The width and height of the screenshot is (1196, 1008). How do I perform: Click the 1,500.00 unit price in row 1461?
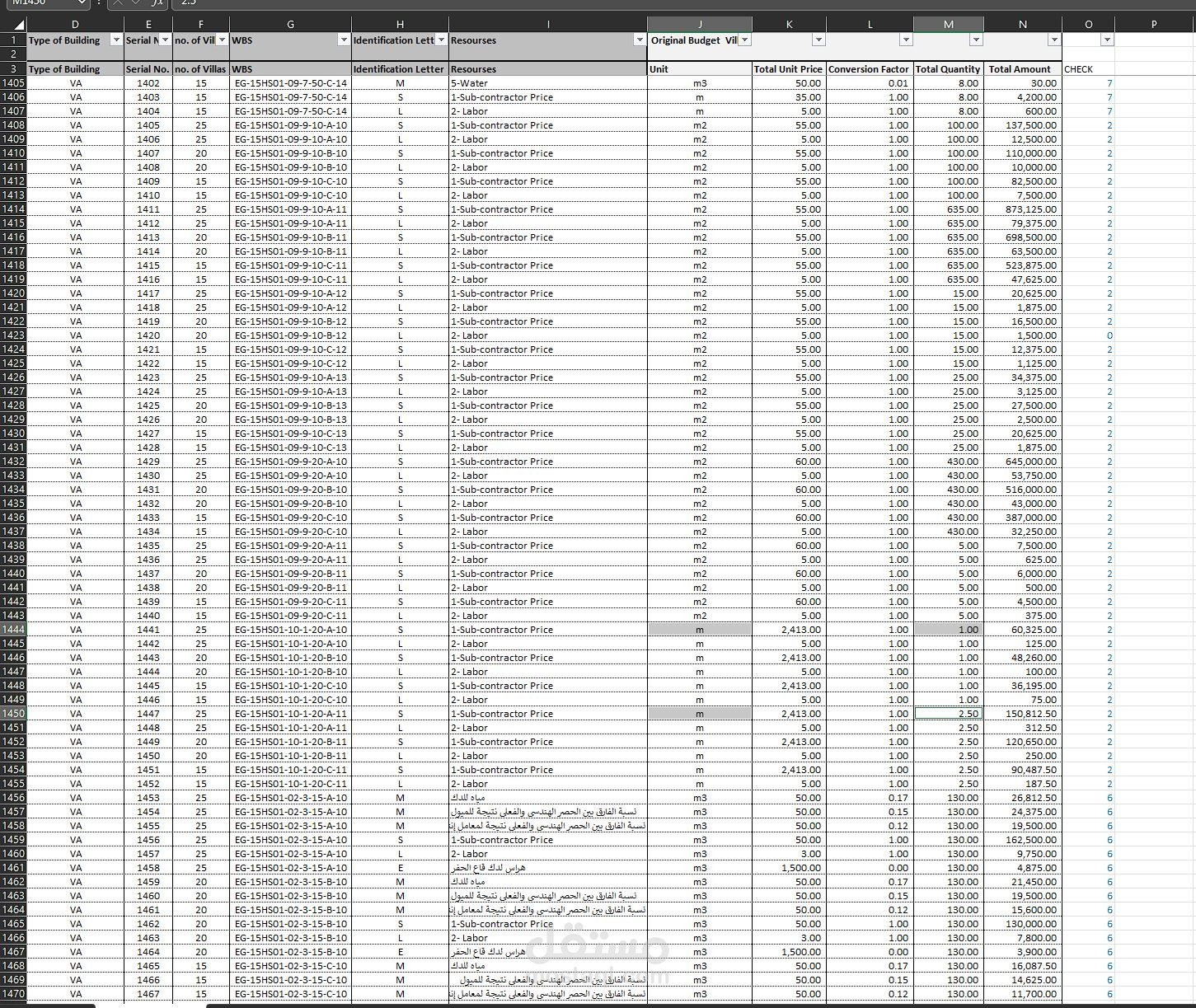pos(788,868)
